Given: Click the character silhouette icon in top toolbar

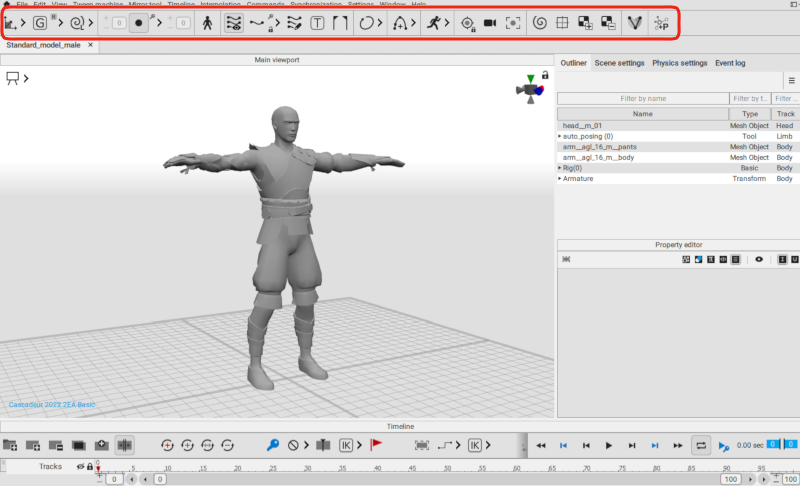Looking at the screenshot, I should 207,23.
